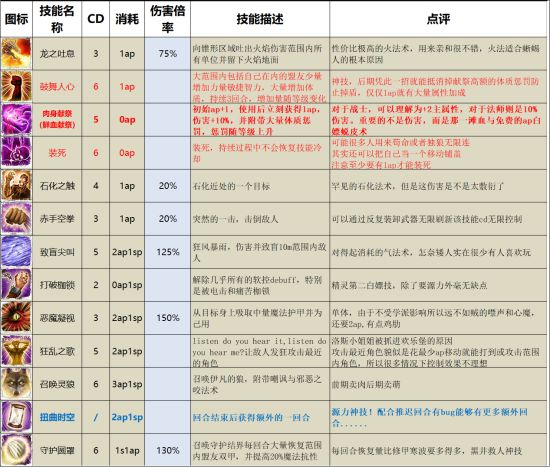
Task: Select the 20% damage cell for 赤手空拳
Action: coord(168,219)
